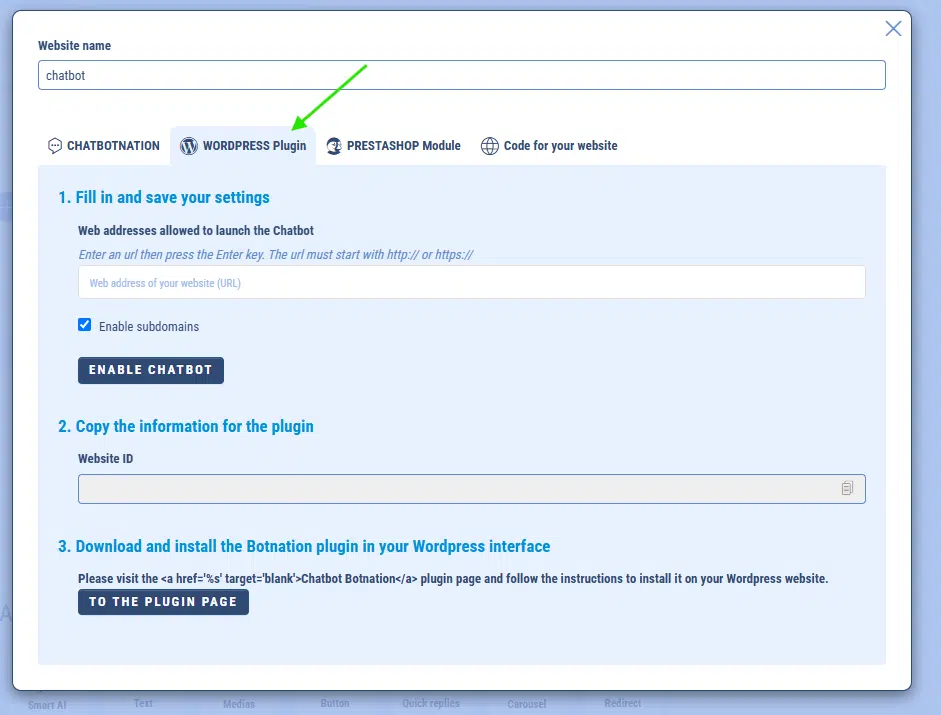Copy the Website ID with clipboard icon
The width and height of the screenshot is (941, 715).
tap(847, 488)
